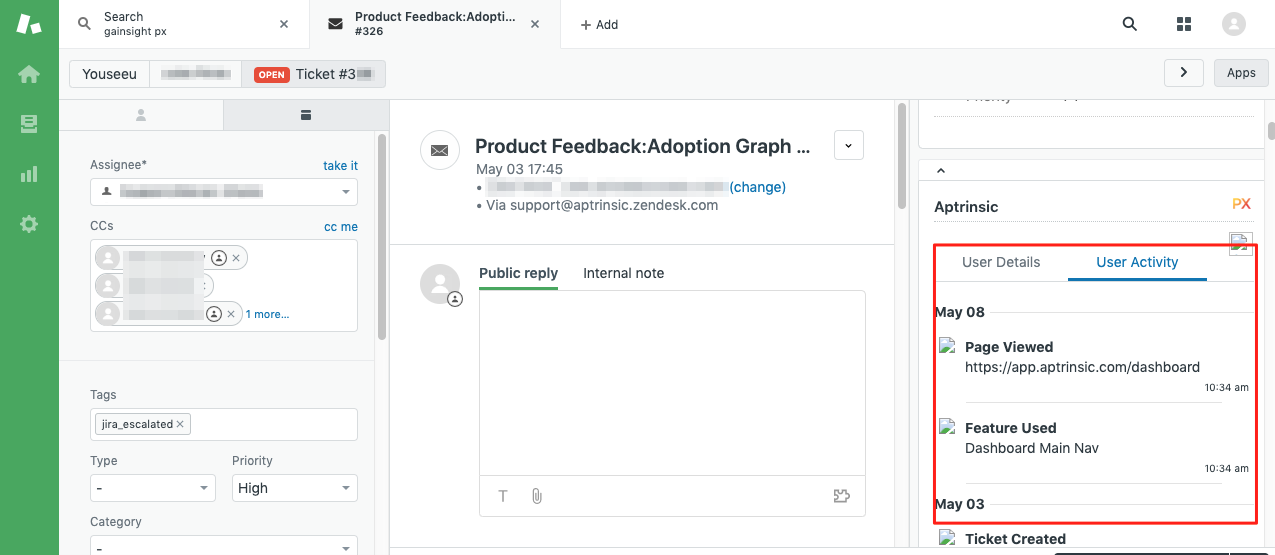Viewport: 1275px width, 555px height.
Task: Click the apps panel scrollbar
Action: click(1271, 131)
